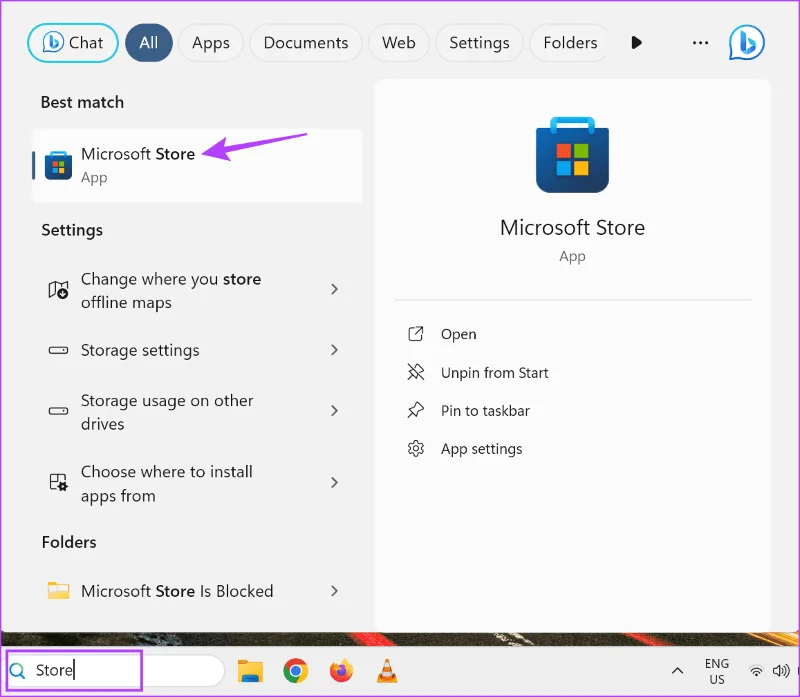This screenshot has height=697, width=800.
Task: Select Unpin from Start
Action: [494, 373]
